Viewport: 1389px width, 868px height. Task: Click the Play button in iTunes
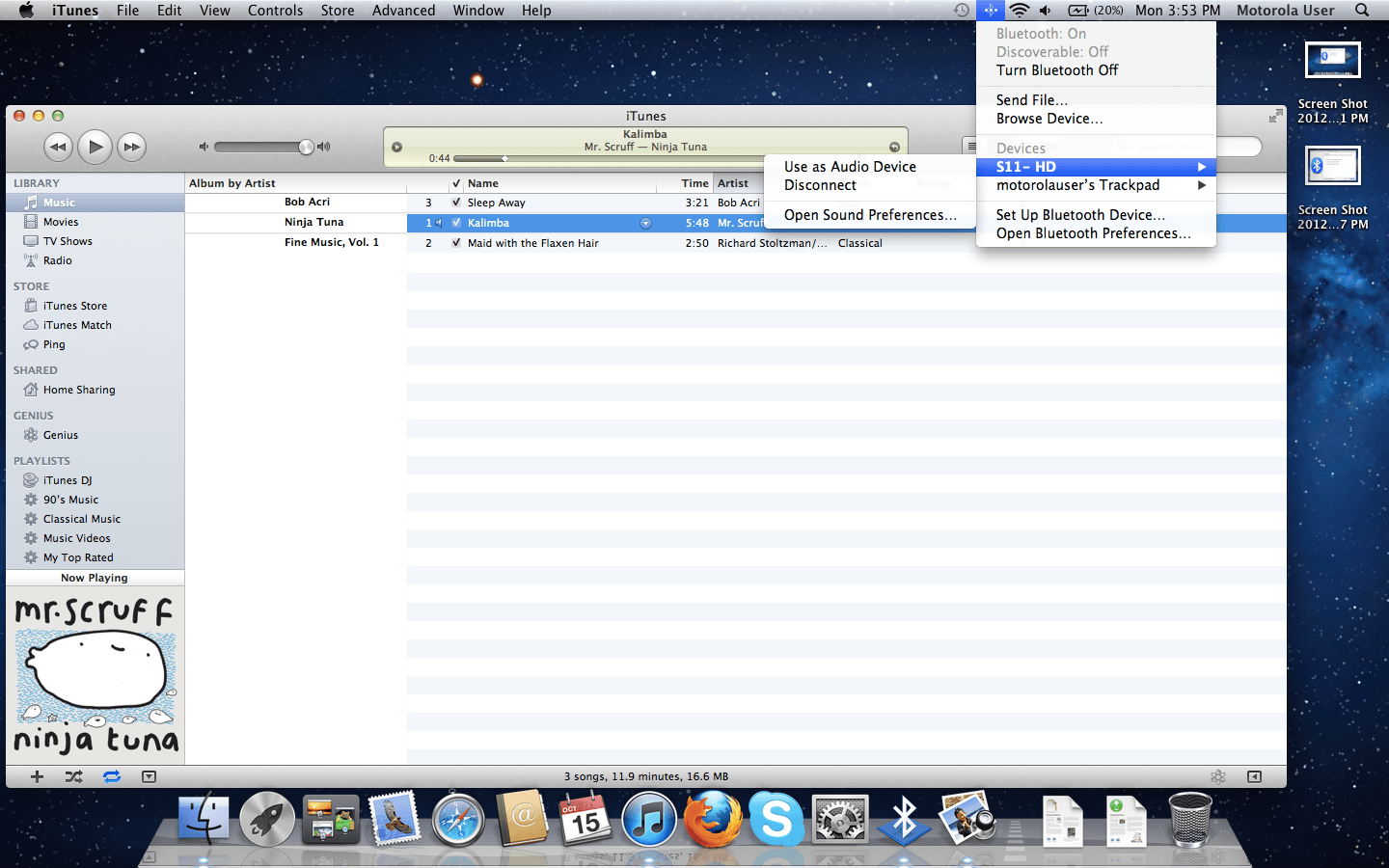pyautogui.click(x=95, y=147)
